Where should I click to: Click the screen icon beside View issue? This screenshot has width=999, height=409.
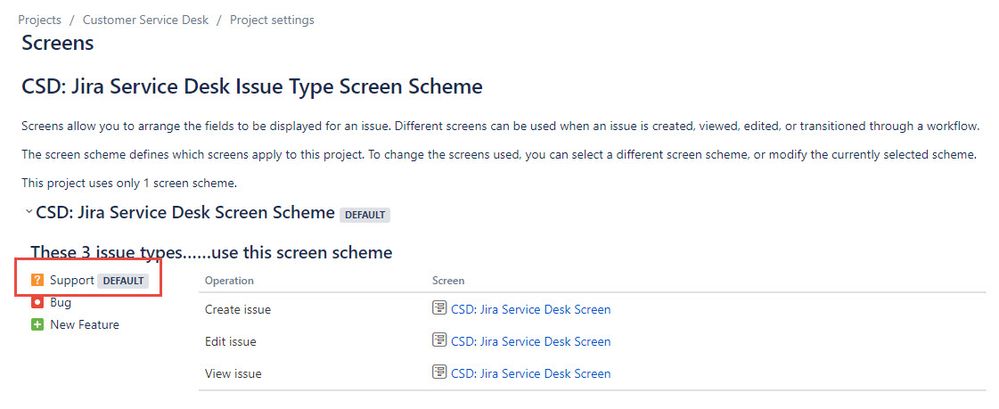[439, 373]
